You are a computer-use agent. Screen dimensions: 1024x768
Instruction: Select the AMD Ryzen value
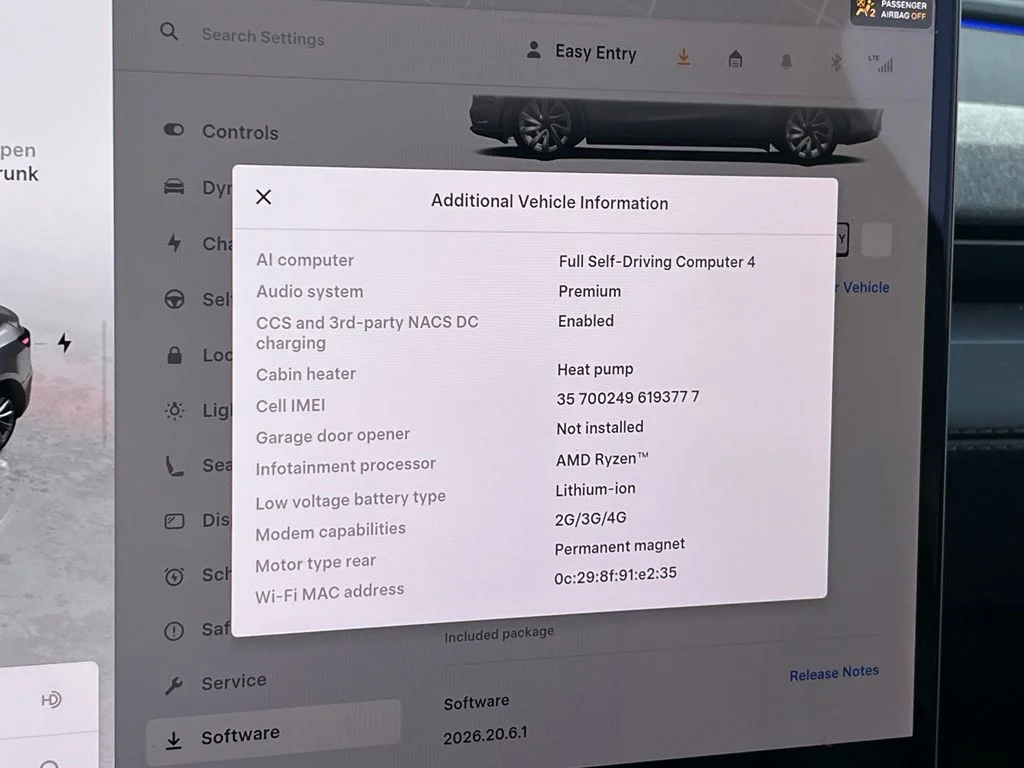pyautogui.click(x=601, y=459)
